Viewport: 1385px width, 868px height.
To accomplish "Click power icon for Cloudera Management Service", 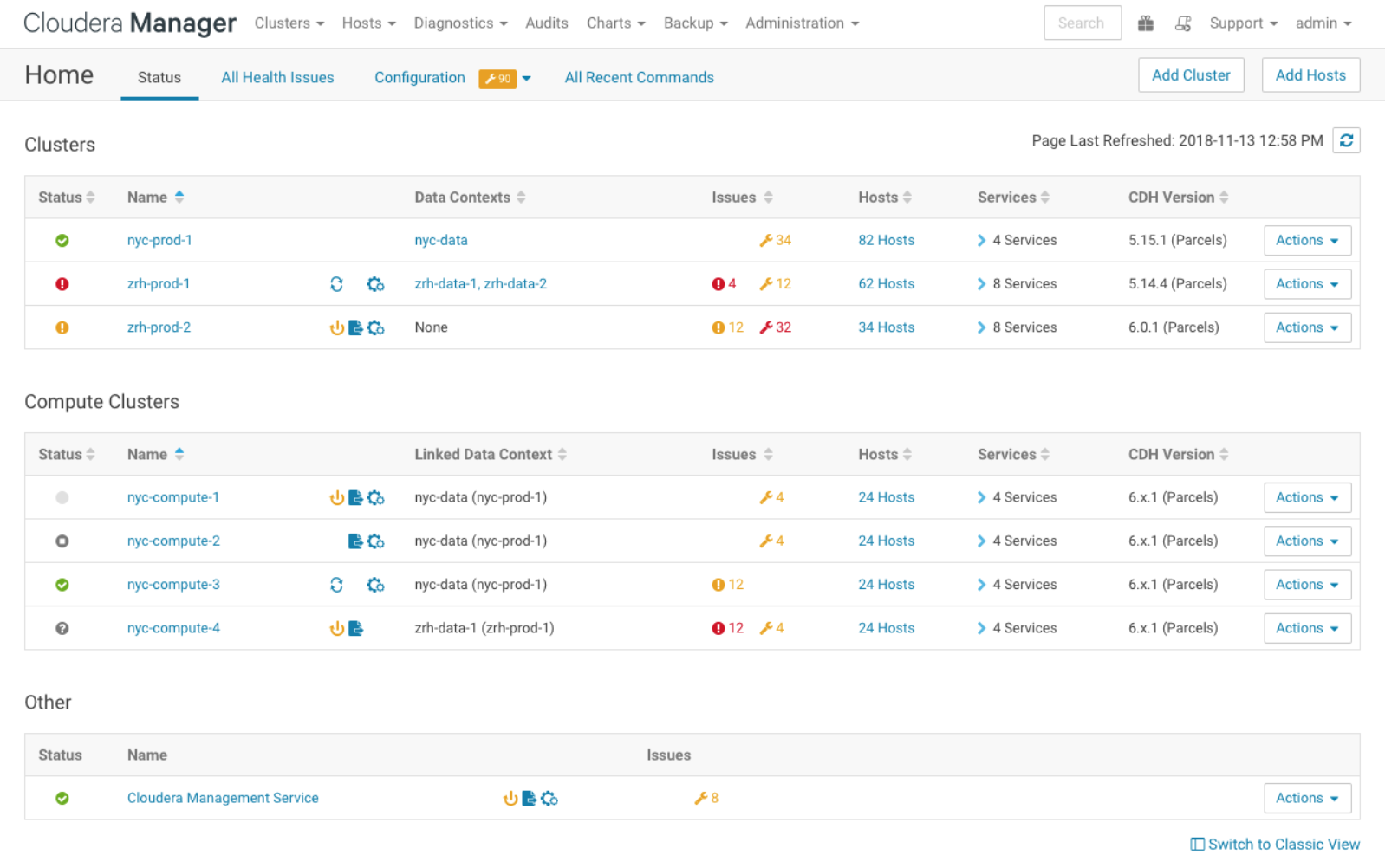I will [x=510, y=799].
